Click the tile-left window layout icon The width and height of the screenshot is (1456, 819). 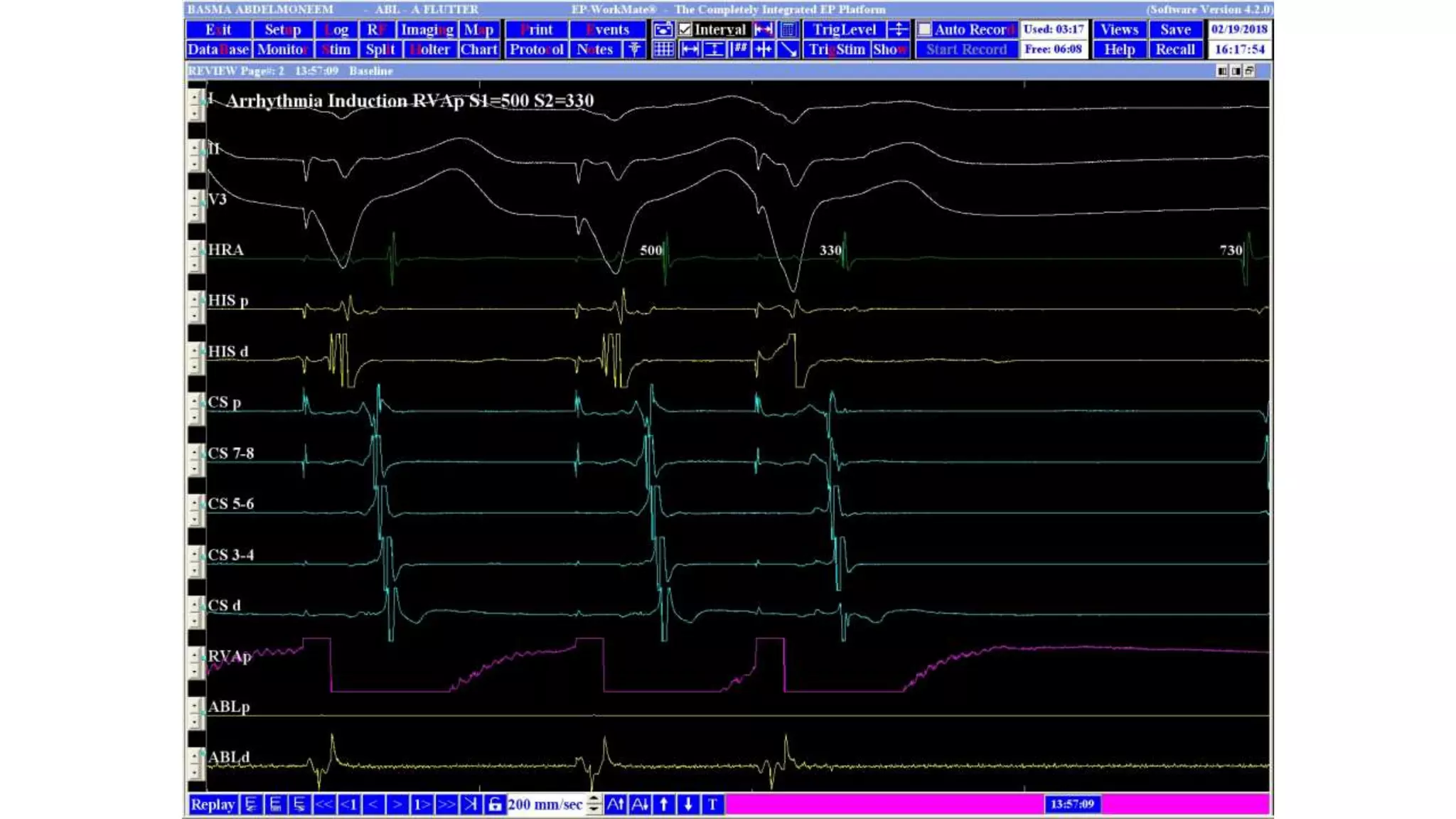coord(1222,71)
